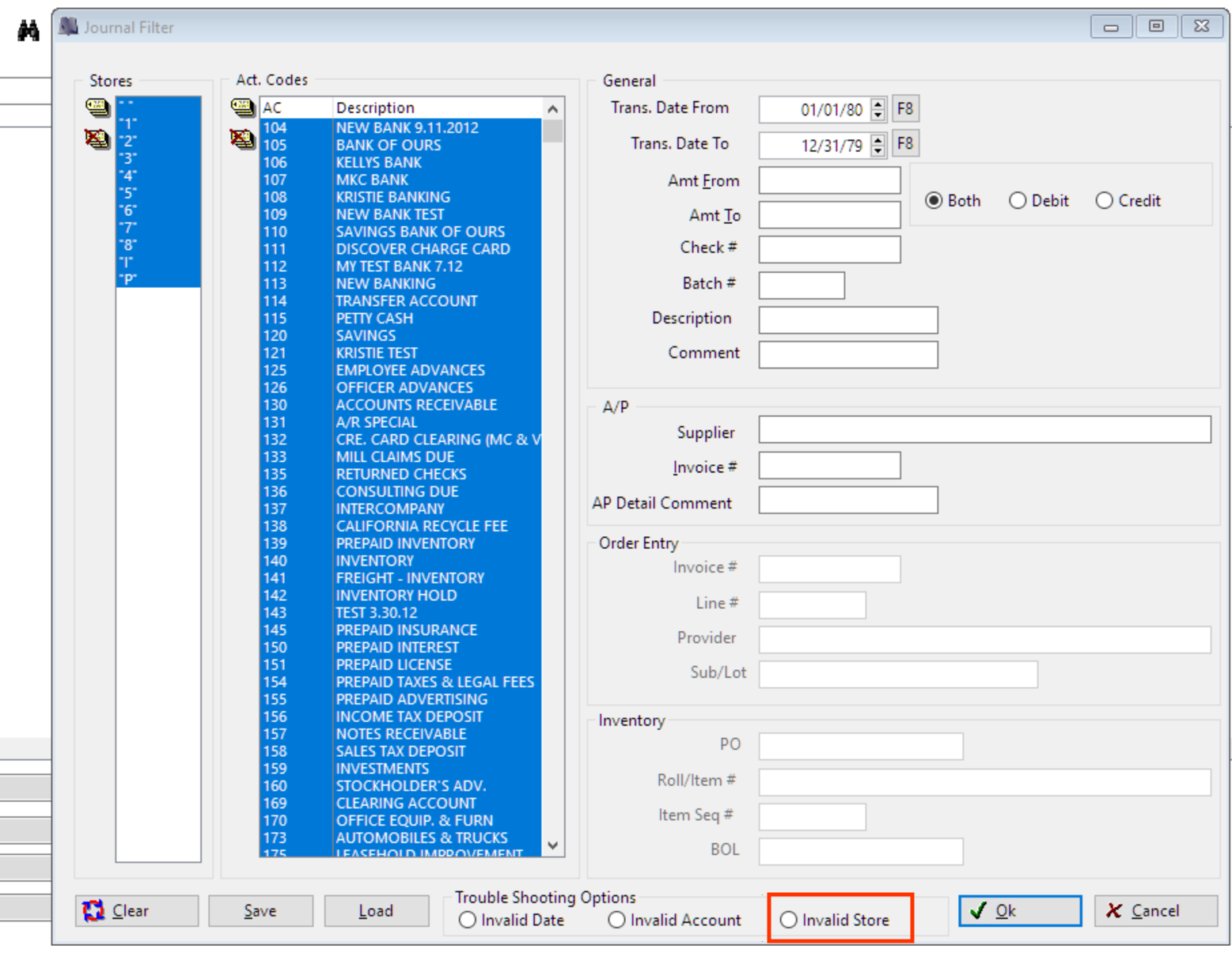This screenshot has width=1232, height=953.
Task: Click F8 beside Trans. Date To
Action: [905, 143]
